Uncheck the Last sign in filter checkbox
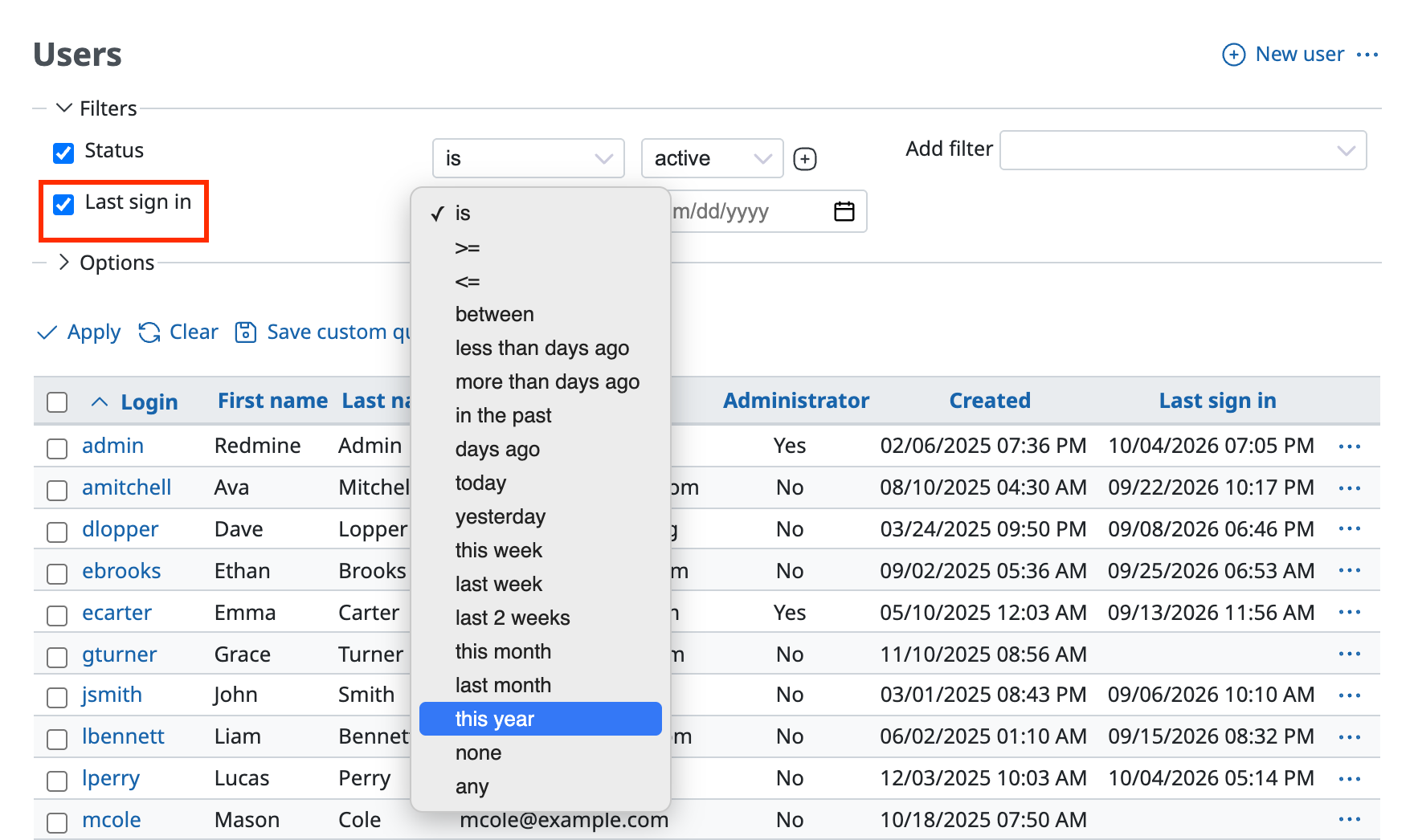Image resolution: width=1414 pixels, height=840 pixels. (63, 204)
